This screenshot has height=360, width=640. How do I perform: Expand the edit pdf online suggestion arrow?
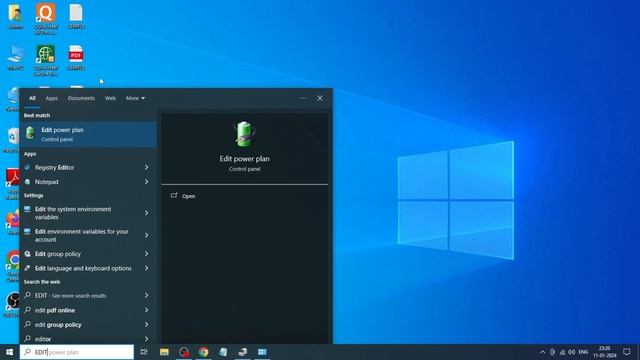pos(147,310)
